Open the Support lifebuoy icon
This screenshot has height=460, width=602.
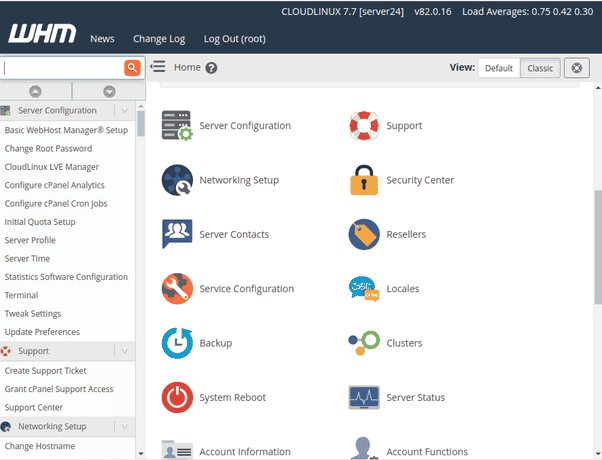(x=364, y=126)
